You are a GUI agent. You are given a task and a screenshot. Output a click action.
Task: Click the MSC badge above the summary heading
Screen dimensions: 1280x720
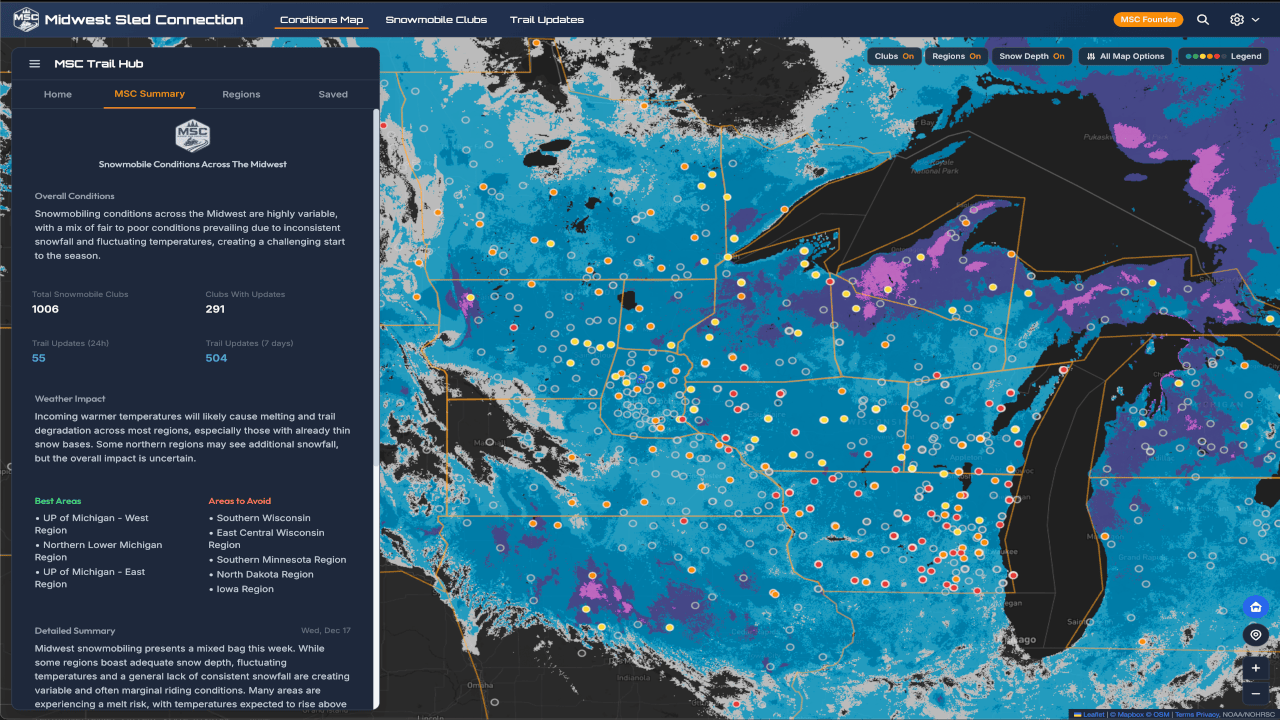[193, 135]
